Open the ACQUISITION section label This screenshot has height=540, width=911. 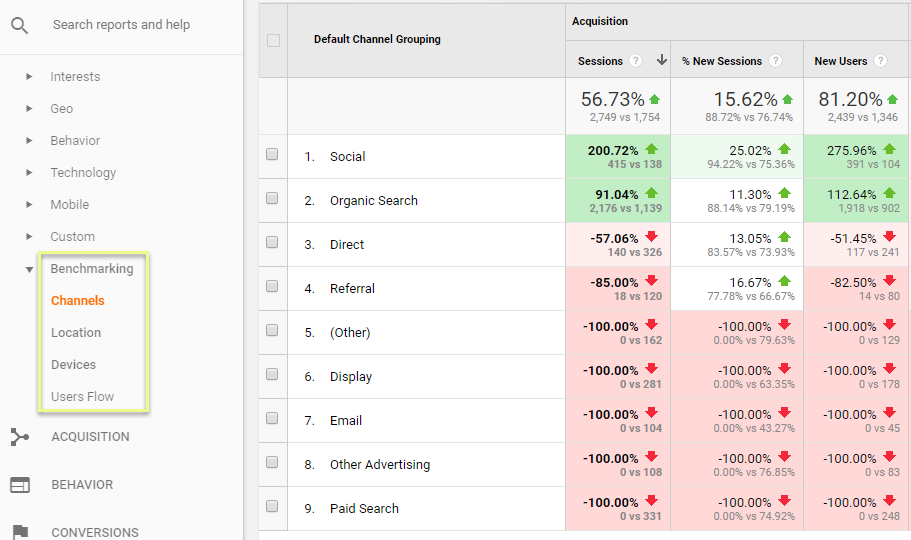coord(90,437)
